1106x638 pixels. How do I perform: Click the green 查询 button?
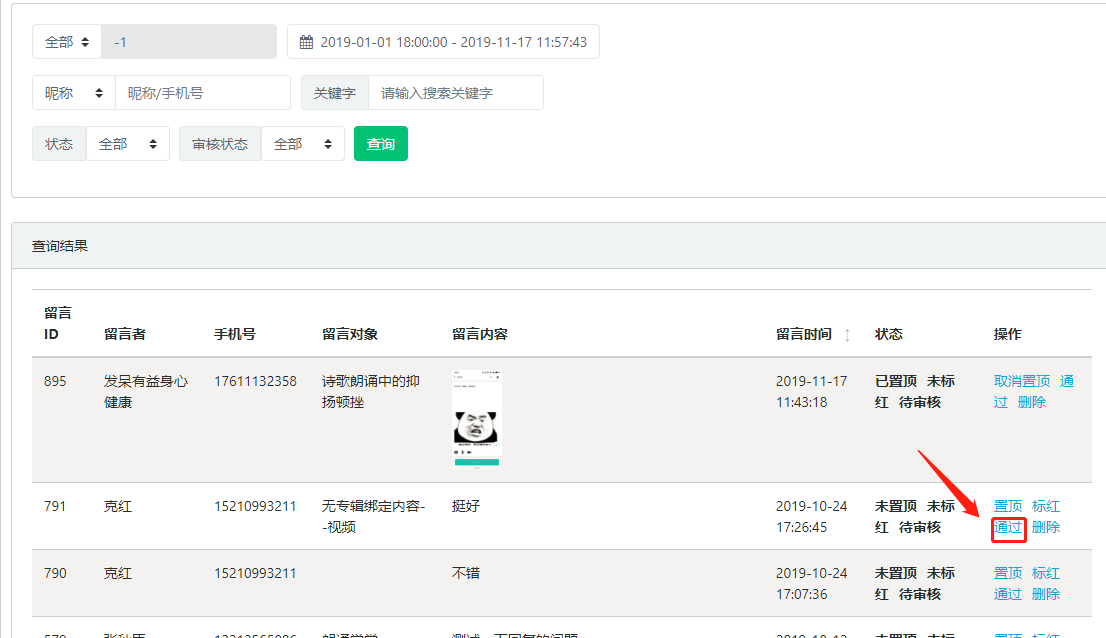pos(381,144)
